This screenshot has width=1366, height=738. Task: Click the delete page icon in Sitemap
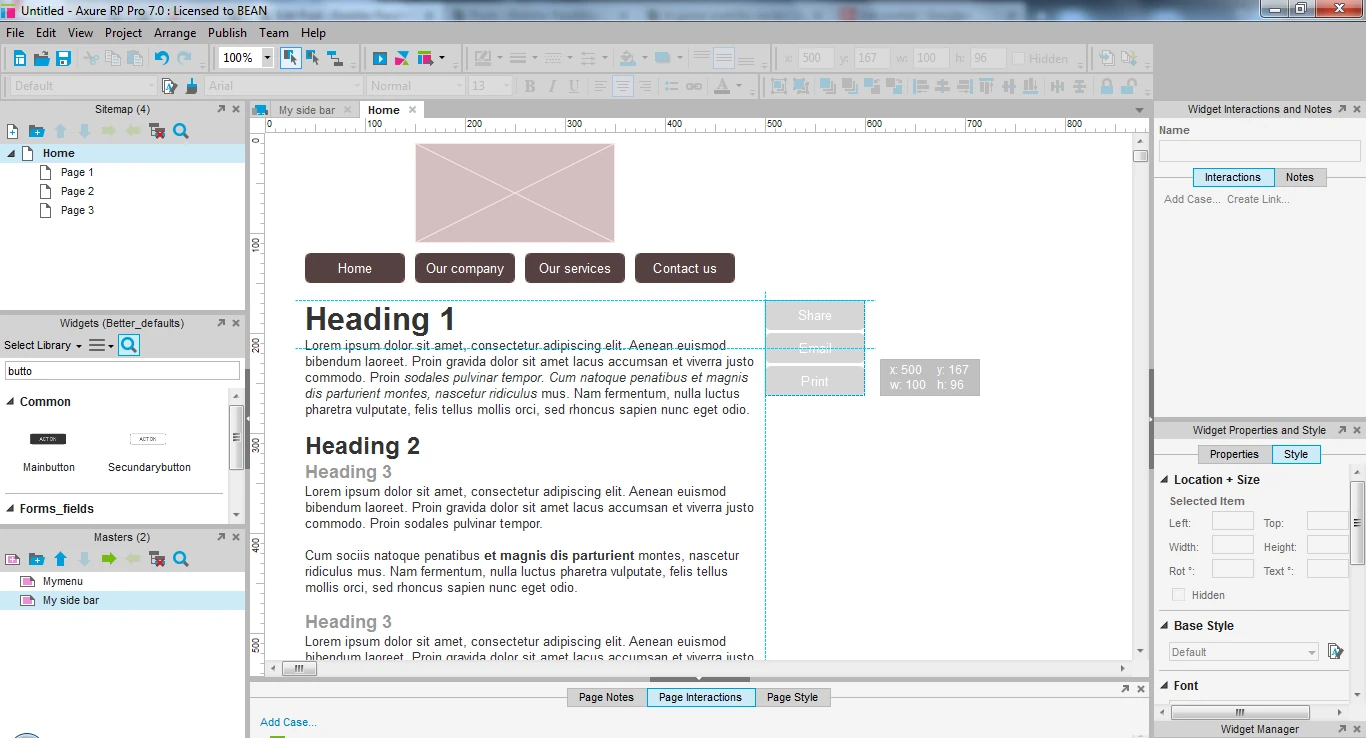click(x=157, y=131)
